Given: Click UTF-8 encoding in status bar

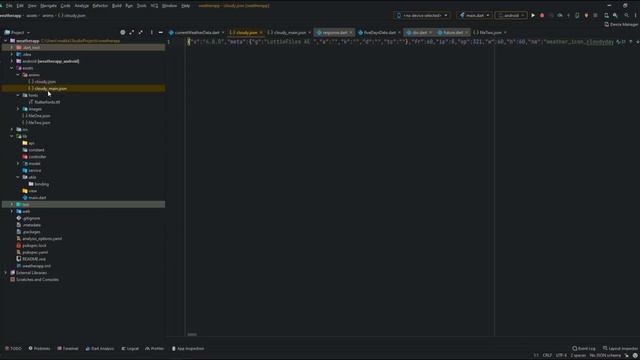Looking at the screenshot, I should [x=561, y=356].
